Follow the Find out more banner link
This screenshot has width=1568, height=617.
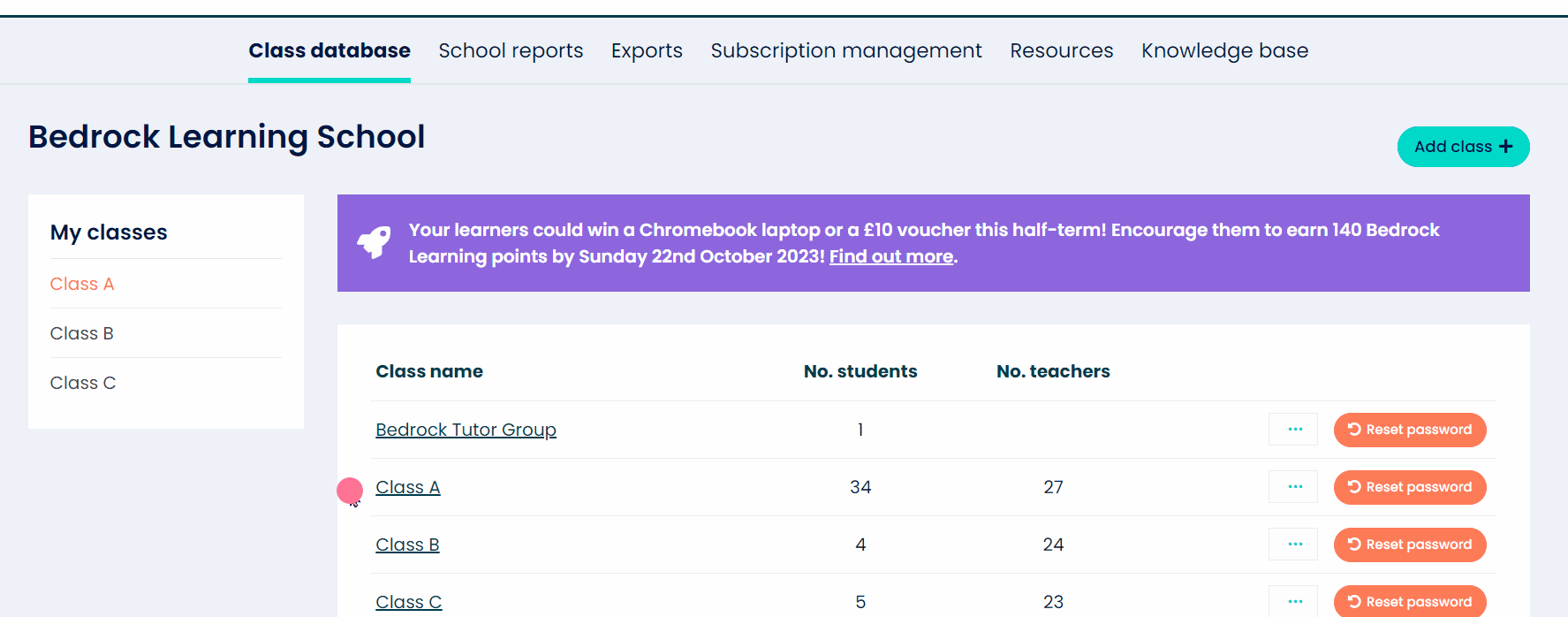(x=891, y=256)
